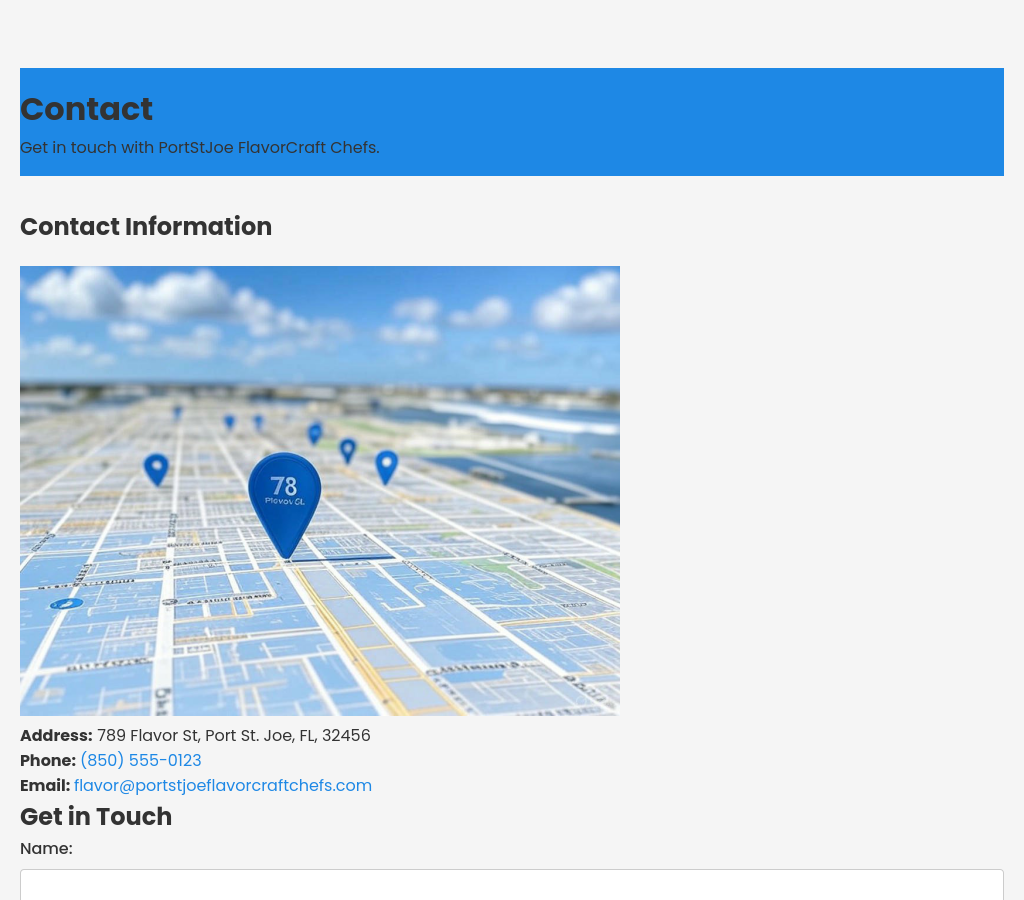This screenshot has height=900, width=1024.
Task: Click the Get in Touch heading
Action: [x=96, y=817]
